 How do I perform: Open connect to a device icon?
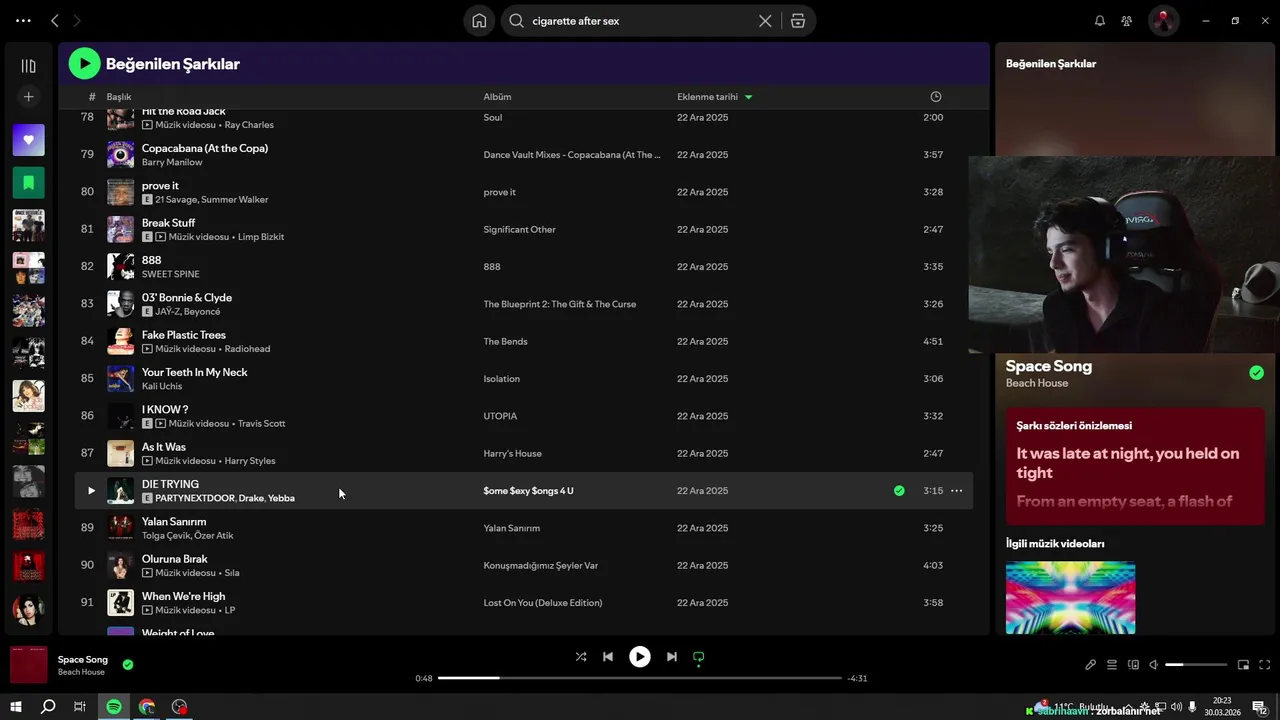tap(1133, 665)
